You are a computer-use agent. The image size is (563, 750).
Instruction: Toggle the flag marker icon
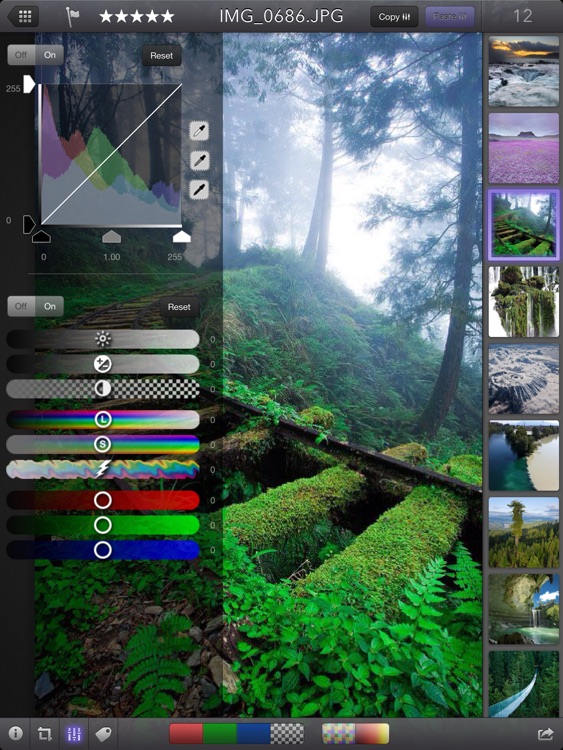click(x=73, y=17)
